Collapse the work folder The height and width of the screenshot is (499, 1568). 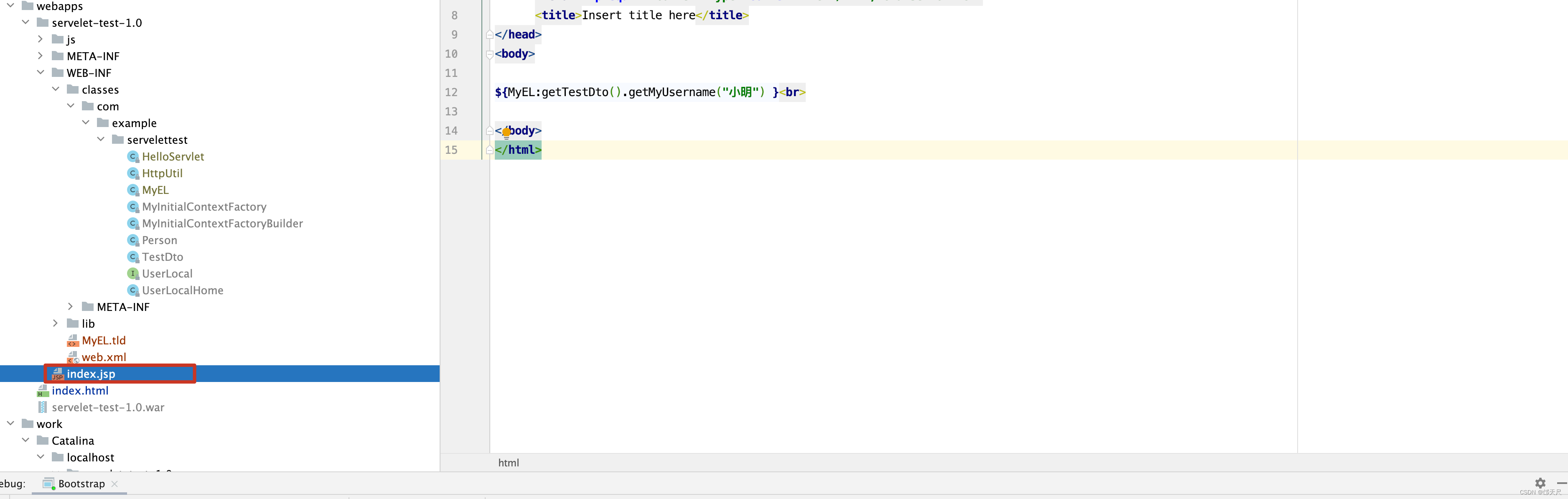coord(10,424)
